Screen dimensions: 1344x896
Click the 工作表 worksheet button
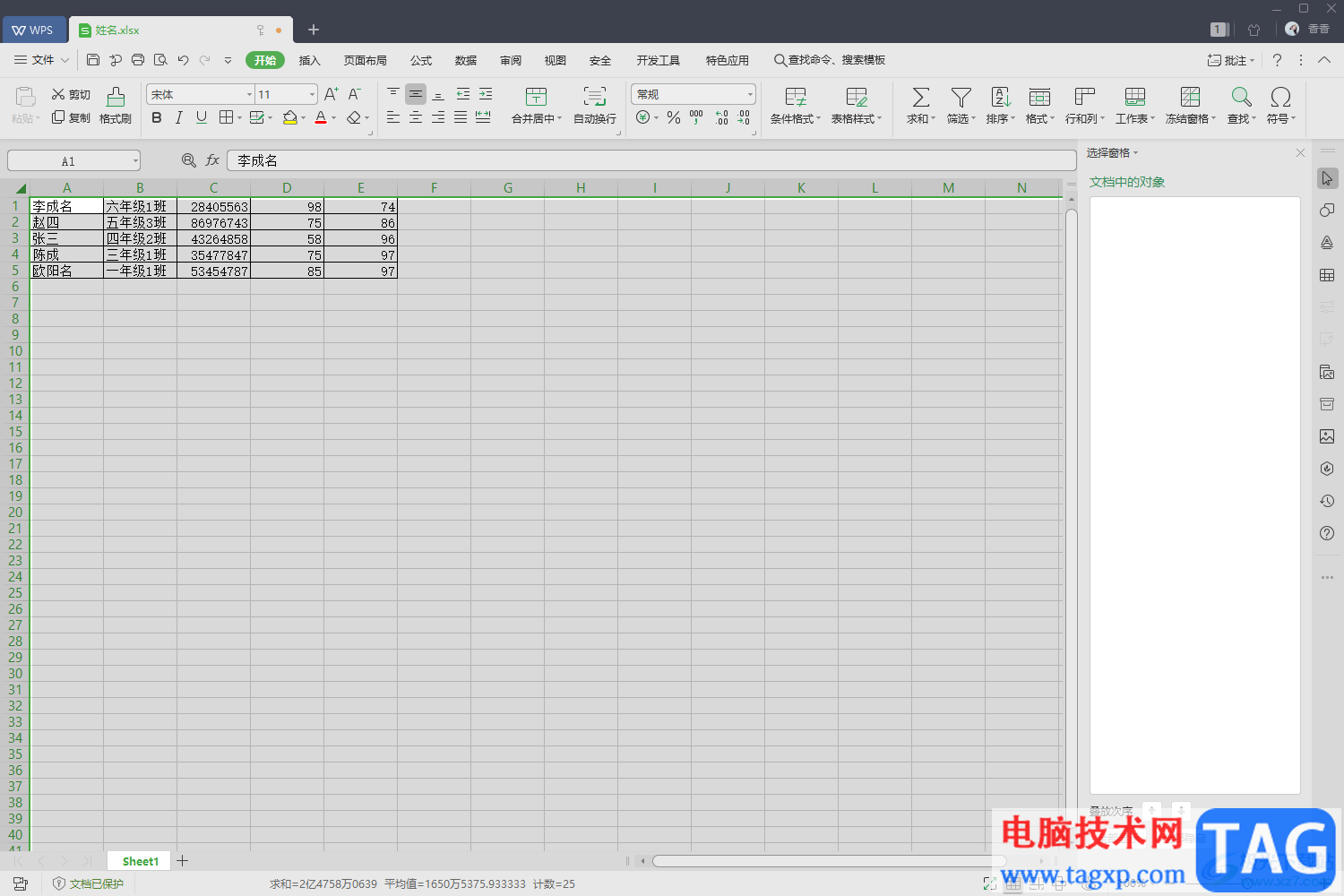tap(1134, 106)
